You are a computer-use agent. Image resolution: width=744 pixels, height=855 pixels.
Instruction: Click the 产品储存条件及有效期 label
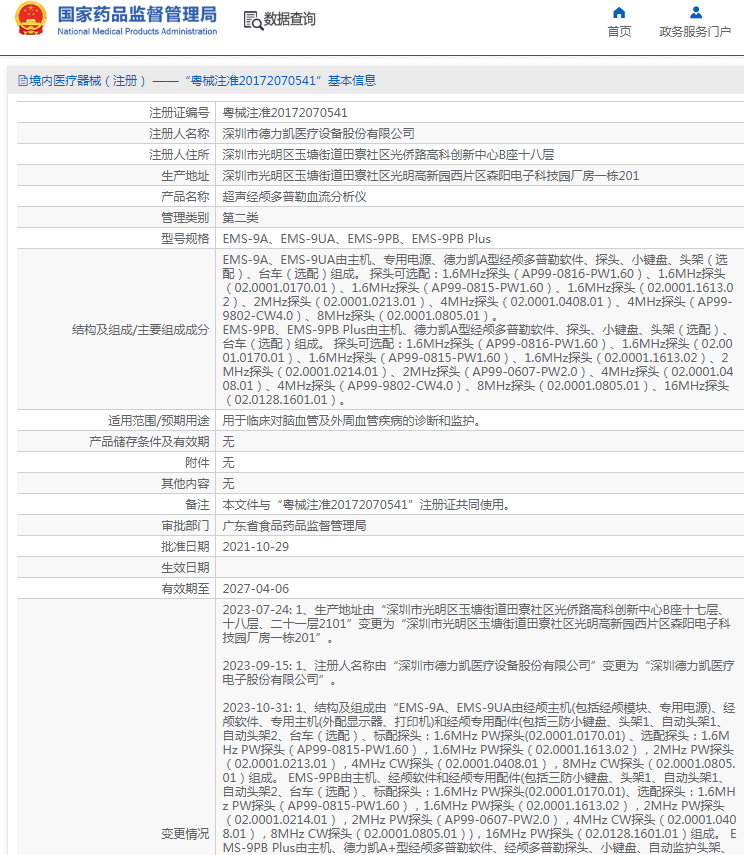click(x=149, y=442)
